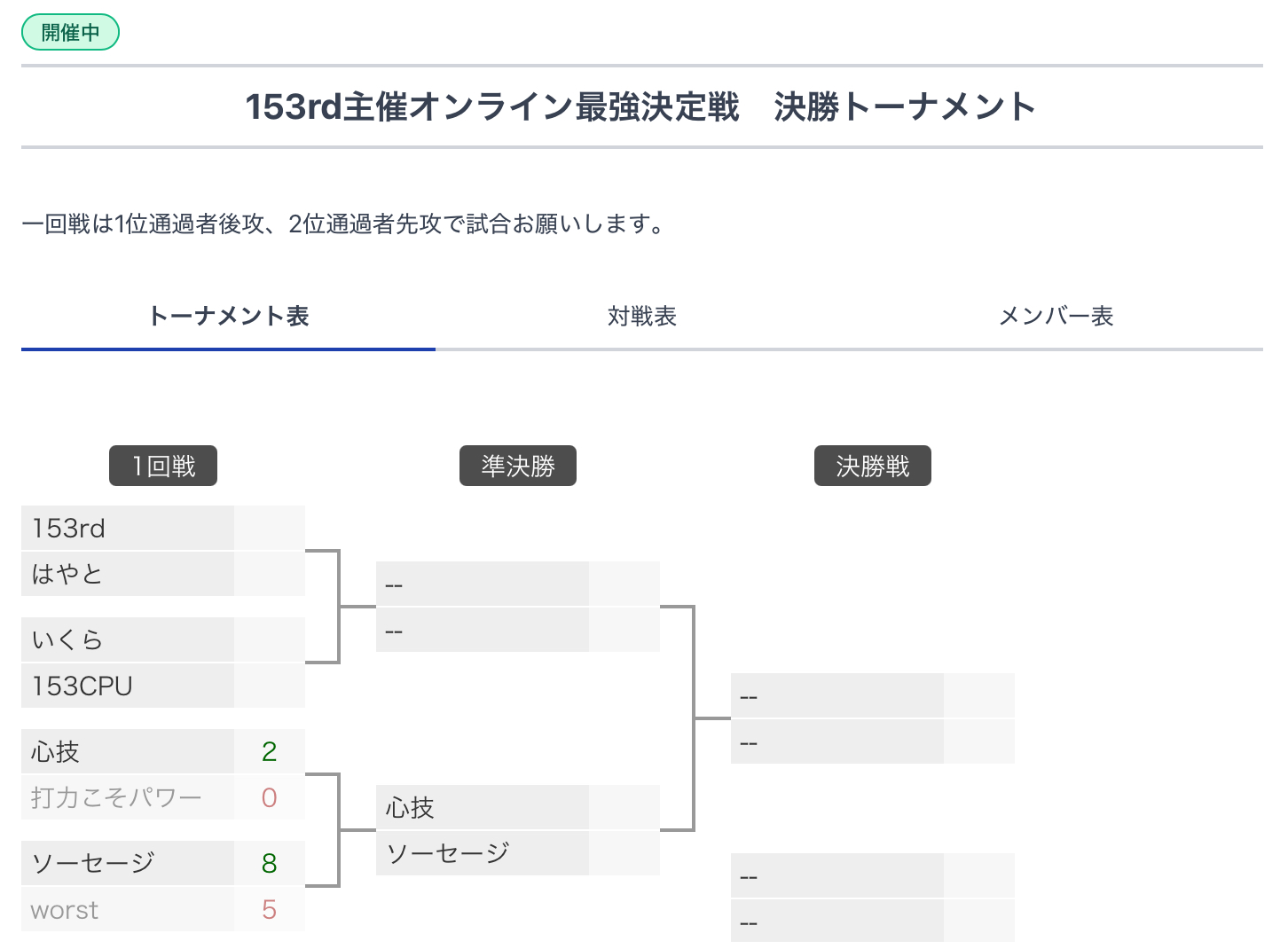Click the 開催中 status badge
The image size is (1288, 949).
coord(70,33)
